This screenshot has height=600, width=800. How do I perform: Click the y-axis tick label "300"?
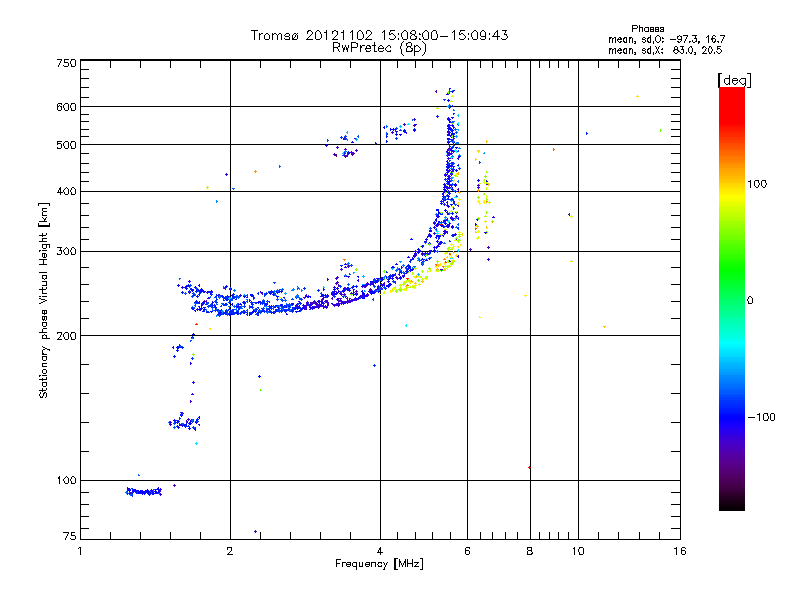click(x=66, y=252)
